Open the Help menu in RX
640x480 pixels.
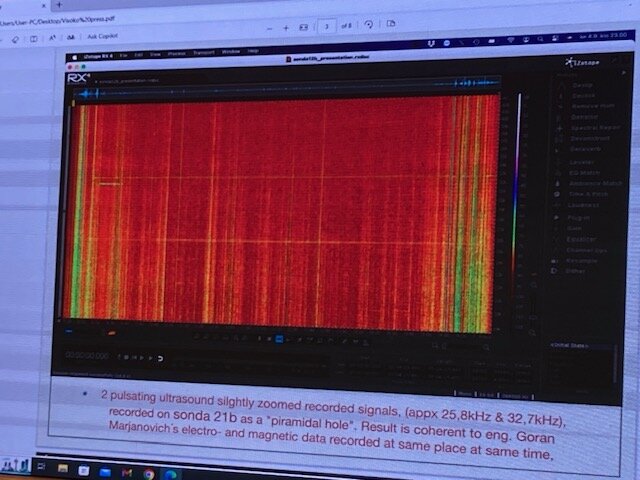(253, 51)
